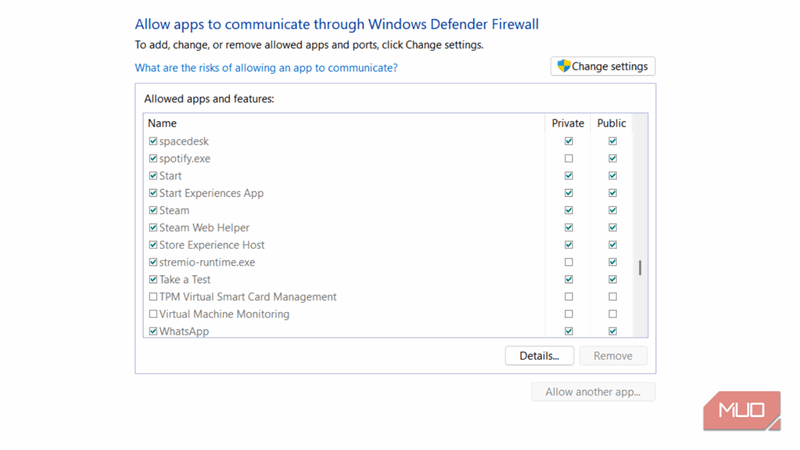This screenshot has width=800, height=450.
Task: Select the Store Experience Host row text
Action: [x=212, y=245]
